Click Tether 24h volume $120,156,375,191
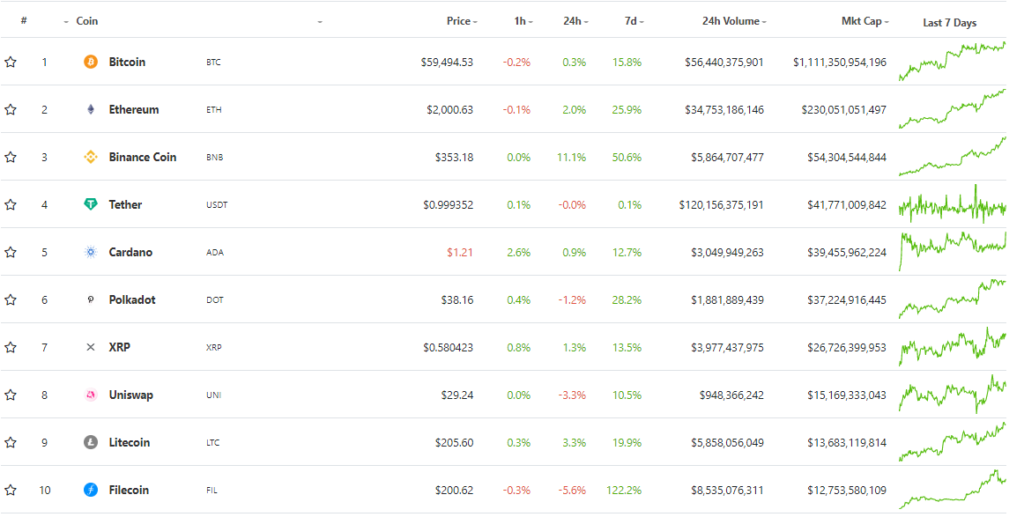Image resolution: width=1024 pixels, height=517 pixels. coord(722,204)
